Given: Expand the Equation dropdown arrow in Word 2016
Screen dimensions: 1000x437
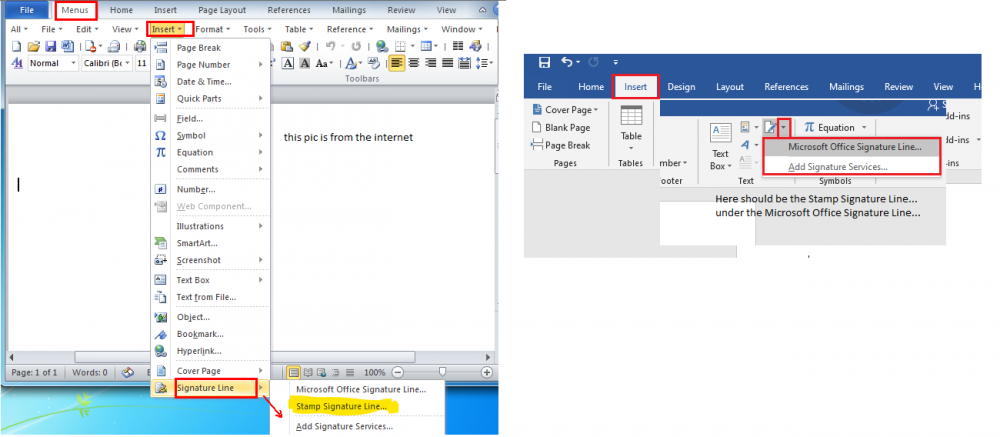Looking at the screenshot, I should click(x=864, y=128).
